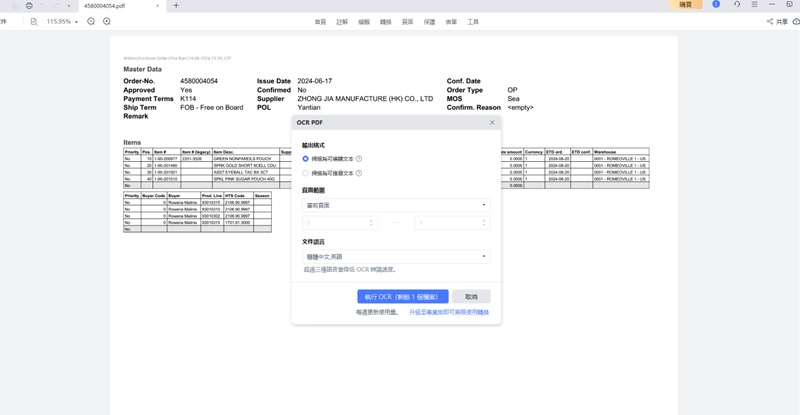
Task: Open the 保護 menu tab
Action: [x=429, y=21]
